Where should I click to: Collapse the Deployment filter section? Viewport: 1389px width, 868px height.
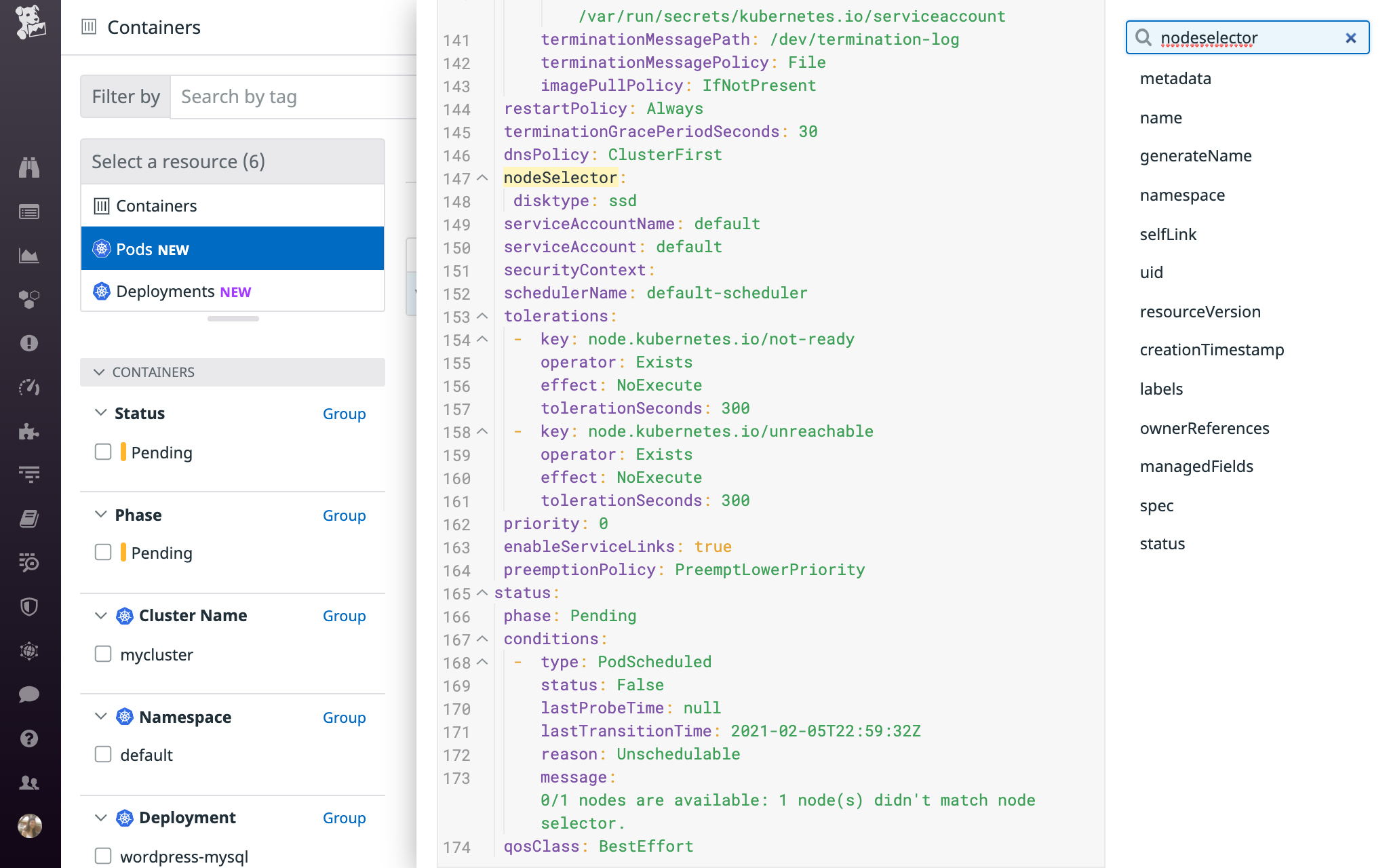(x=101, y=817)
